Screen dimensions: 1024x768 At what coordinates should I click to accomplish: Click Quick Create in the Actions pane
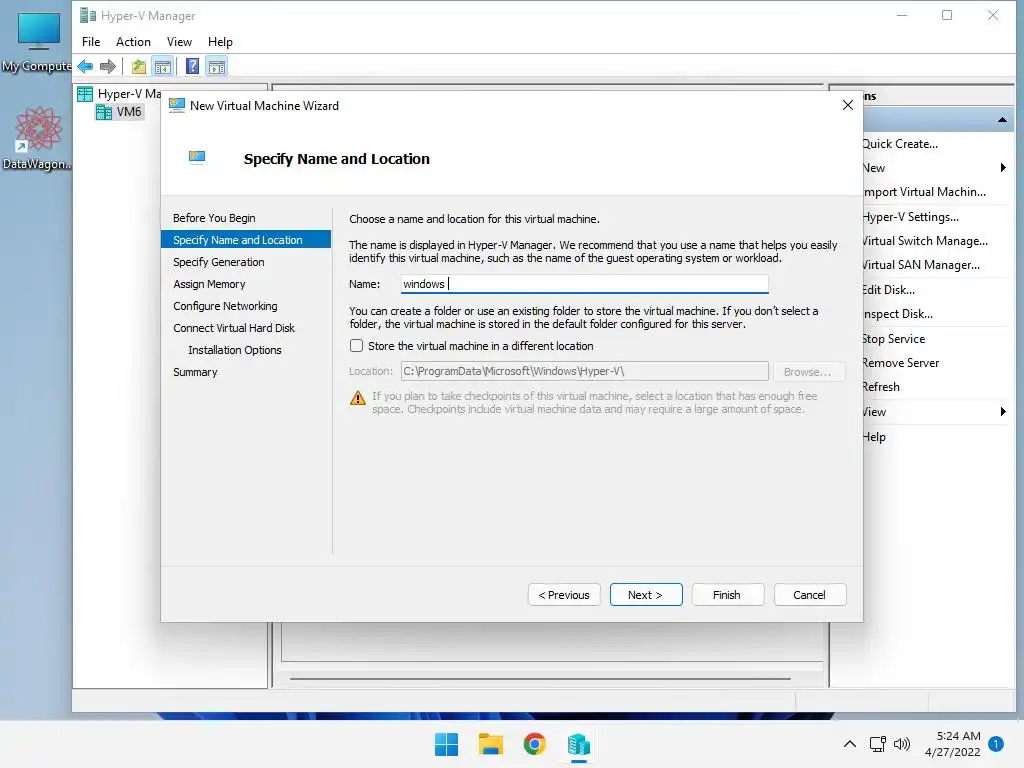tap(900, 144)
